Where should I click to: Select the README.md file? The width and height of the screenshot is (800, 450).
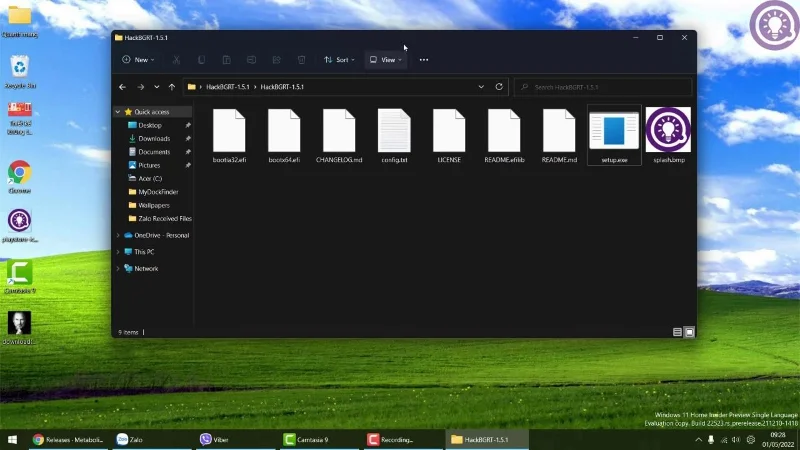tap(559, 135)
